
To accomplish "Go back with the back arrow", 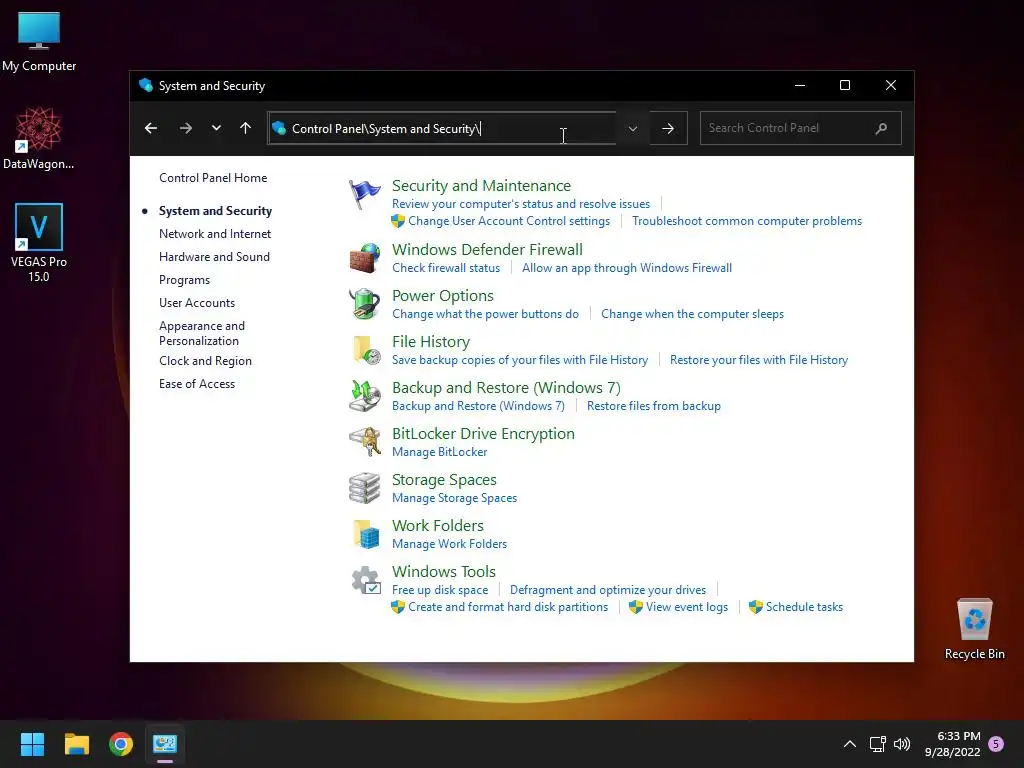I will point(151,128).
